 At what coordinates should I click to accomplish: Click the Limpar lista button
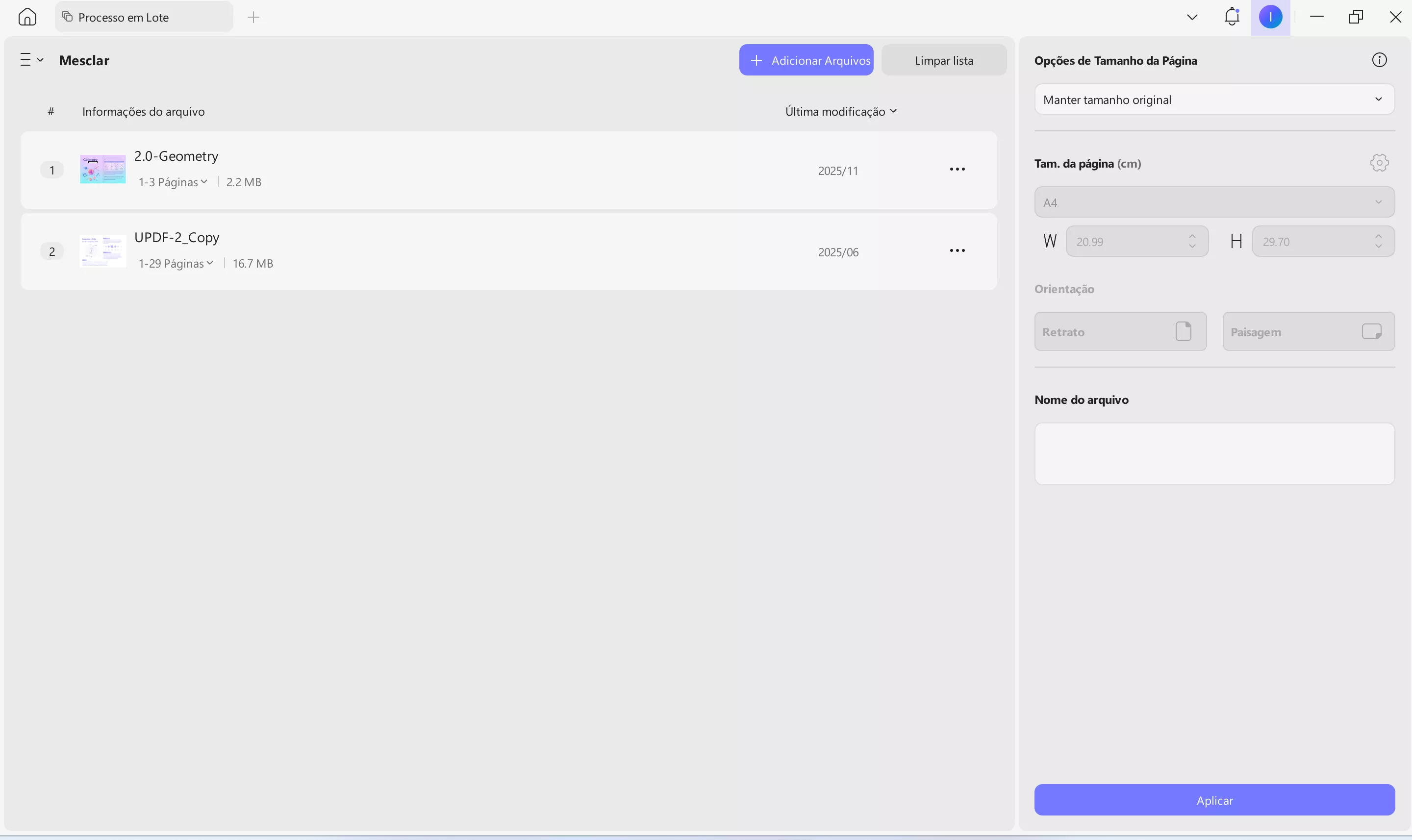pos(943,61)
